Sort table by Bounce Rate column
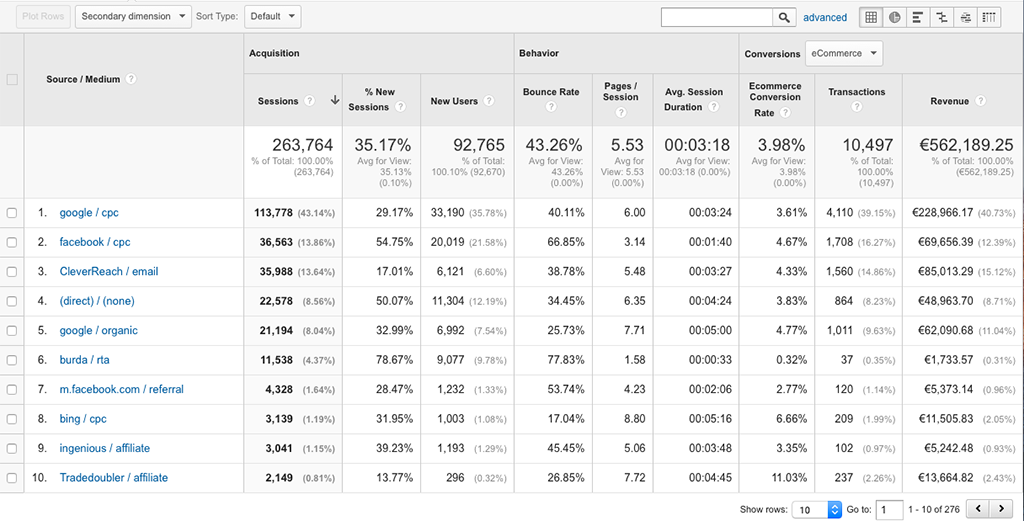 coord(551,92)
